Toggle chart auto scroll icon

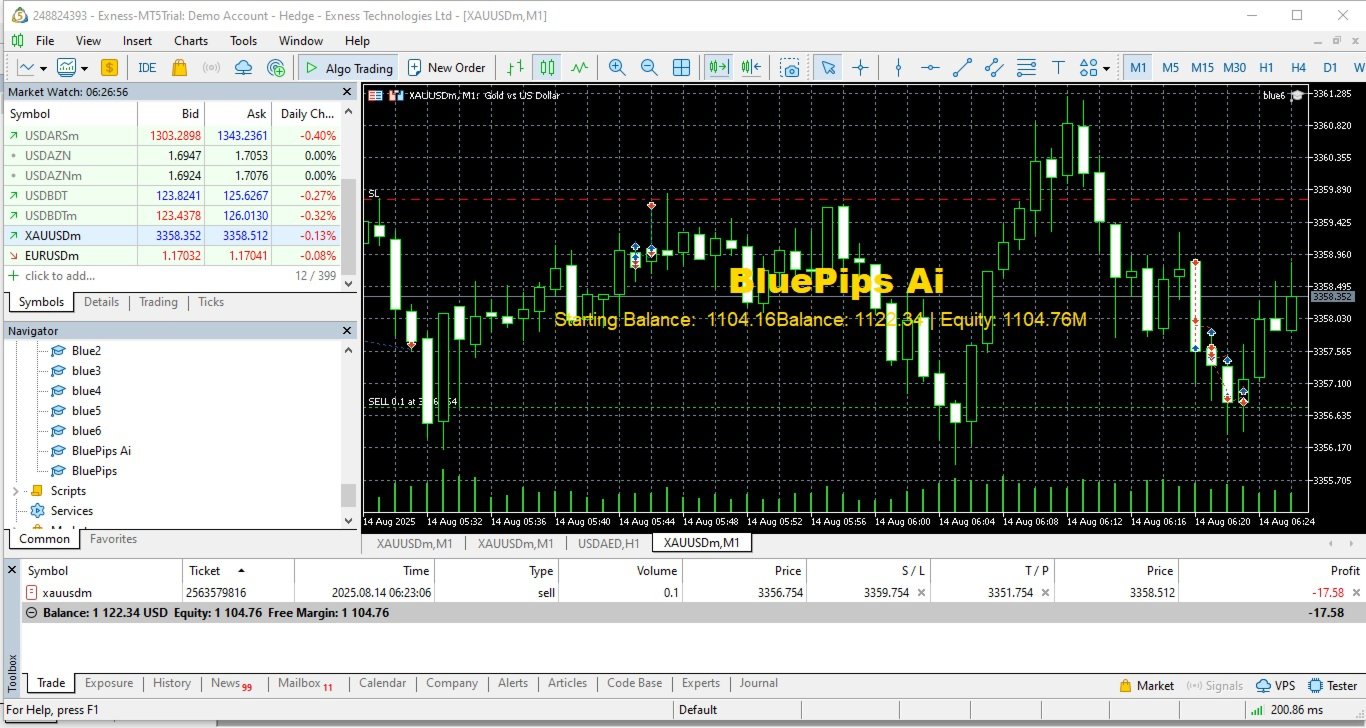[x=718, y=68]
